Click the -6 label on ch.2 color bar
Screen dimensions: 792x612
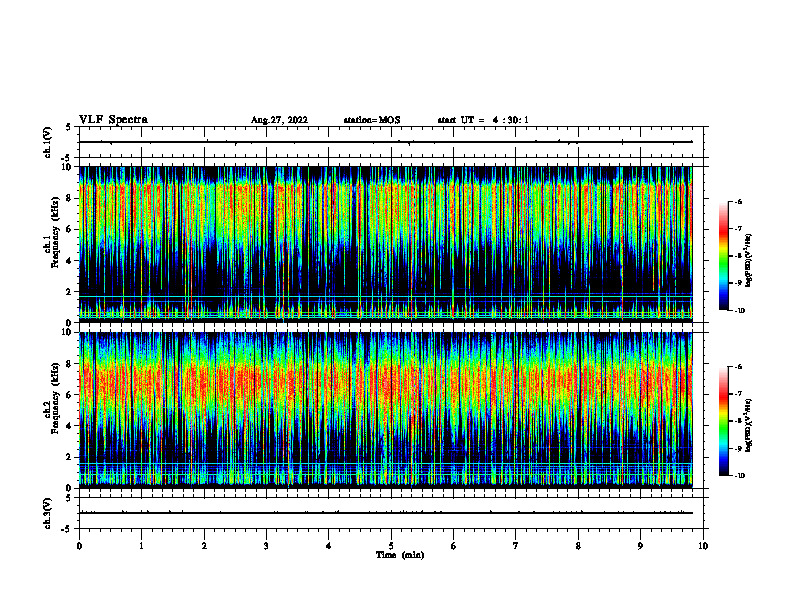click(738, 367)
